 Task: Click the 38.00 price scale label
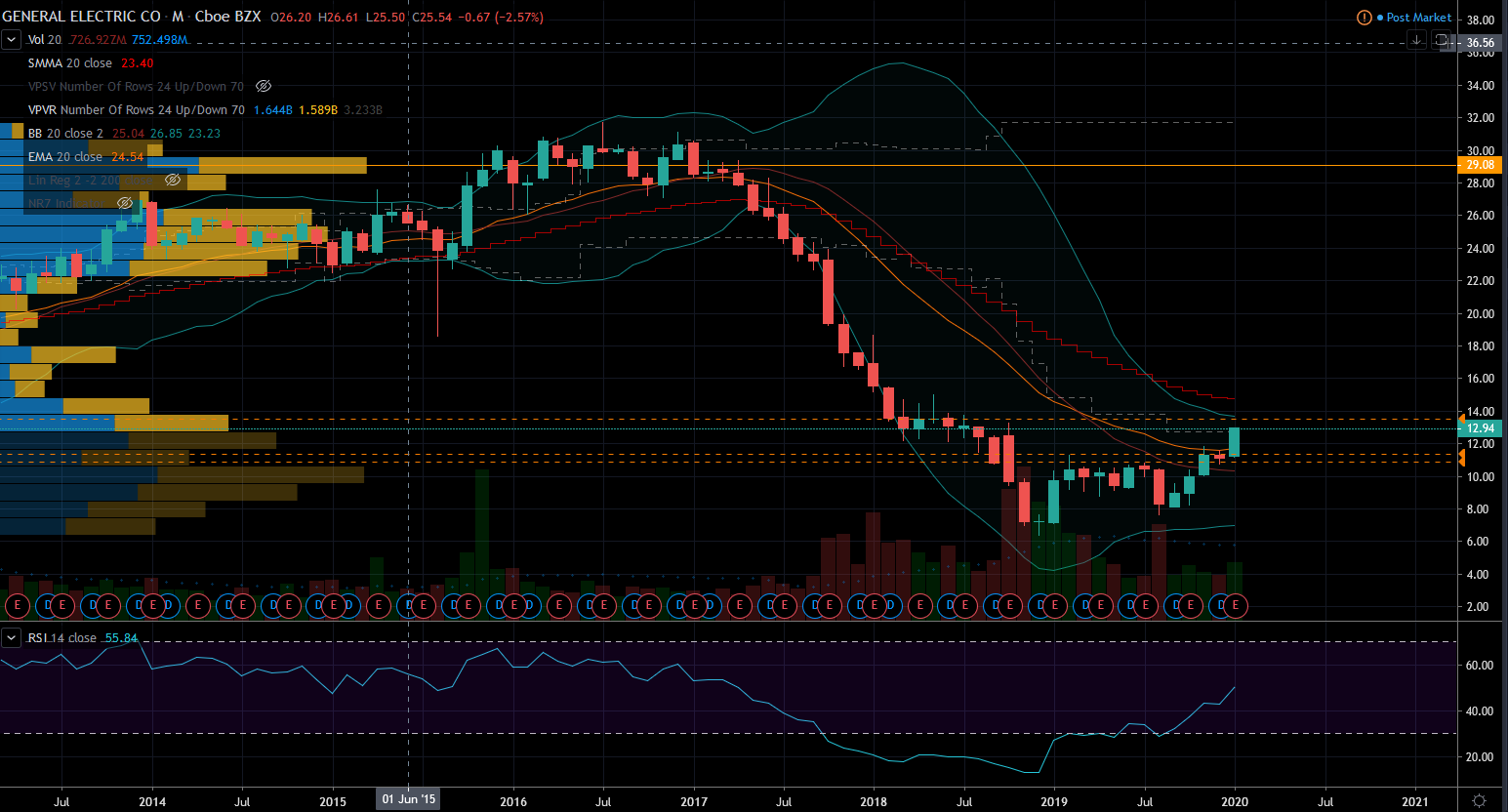pyautogui.click(x=1480, y=20)
